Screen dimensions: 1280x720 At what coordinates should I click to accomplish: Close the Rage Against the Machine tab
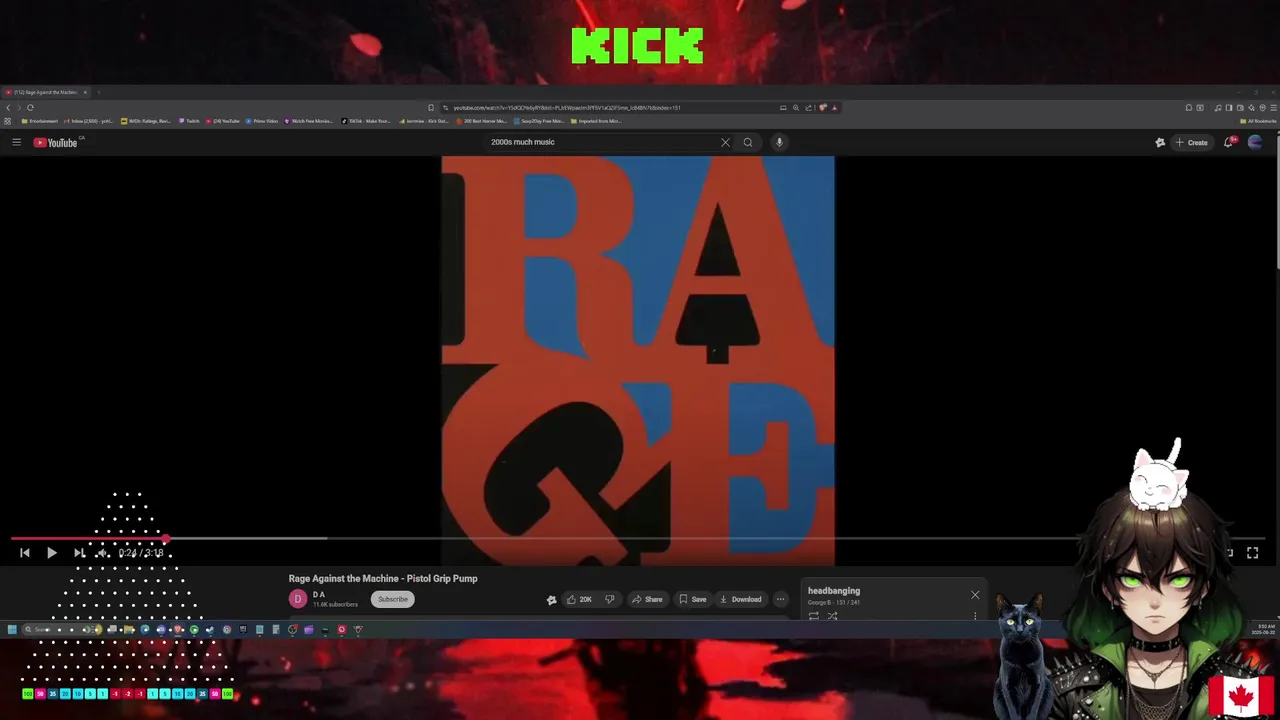click(85, 92)
